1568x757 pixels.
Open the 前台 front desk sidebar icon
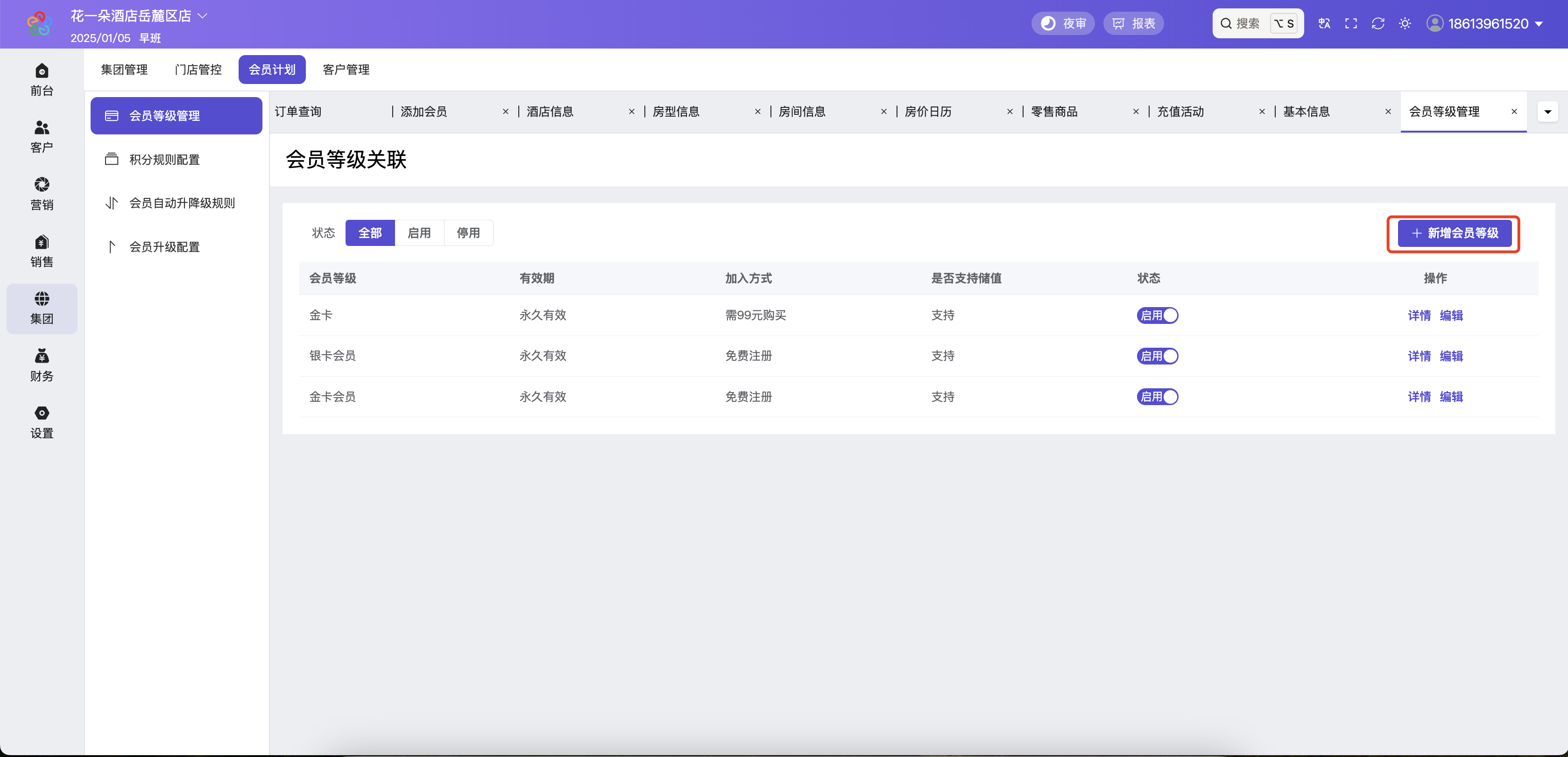(42, 80)
